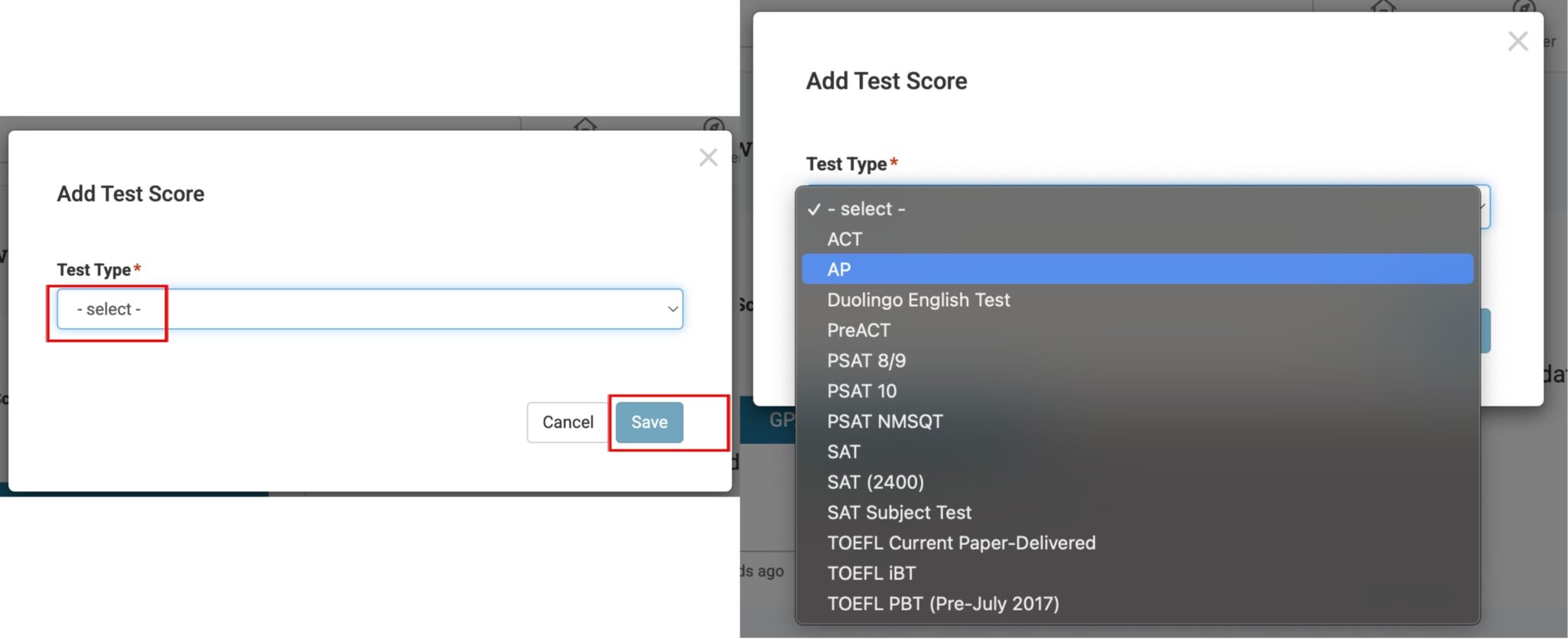Screen dimensions: 1568x639
Task: Close the left Add Test Score dialog
Action: point(708,158)
